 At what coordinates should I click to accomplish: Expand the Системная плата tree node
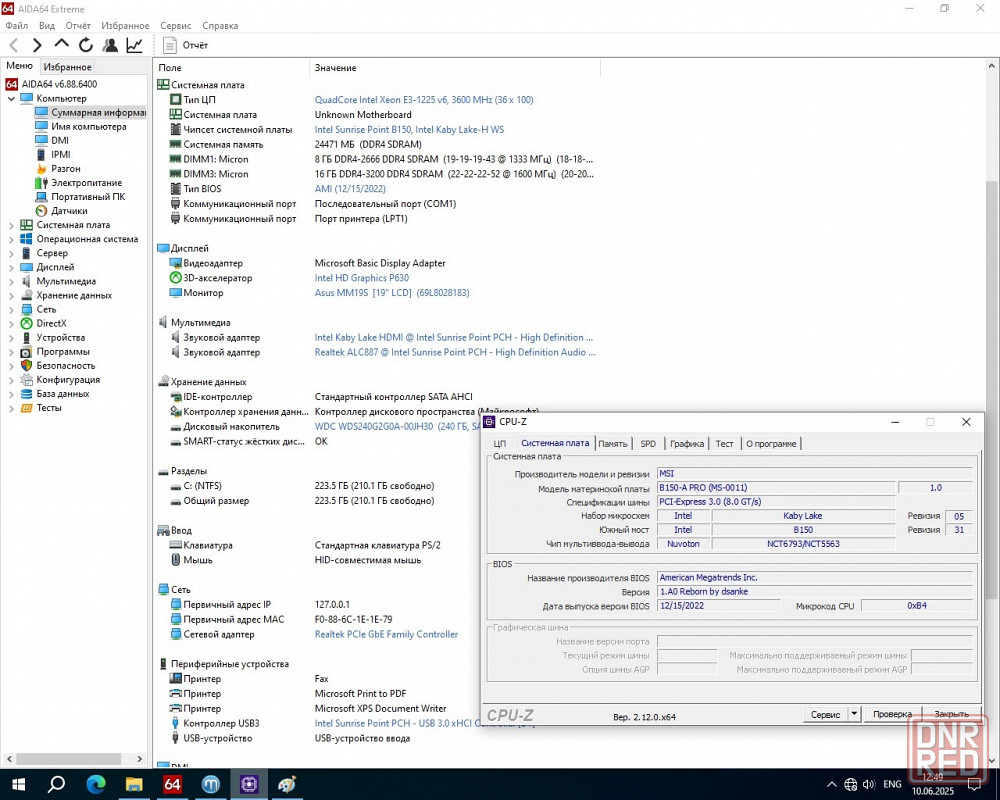pos(11,225)
